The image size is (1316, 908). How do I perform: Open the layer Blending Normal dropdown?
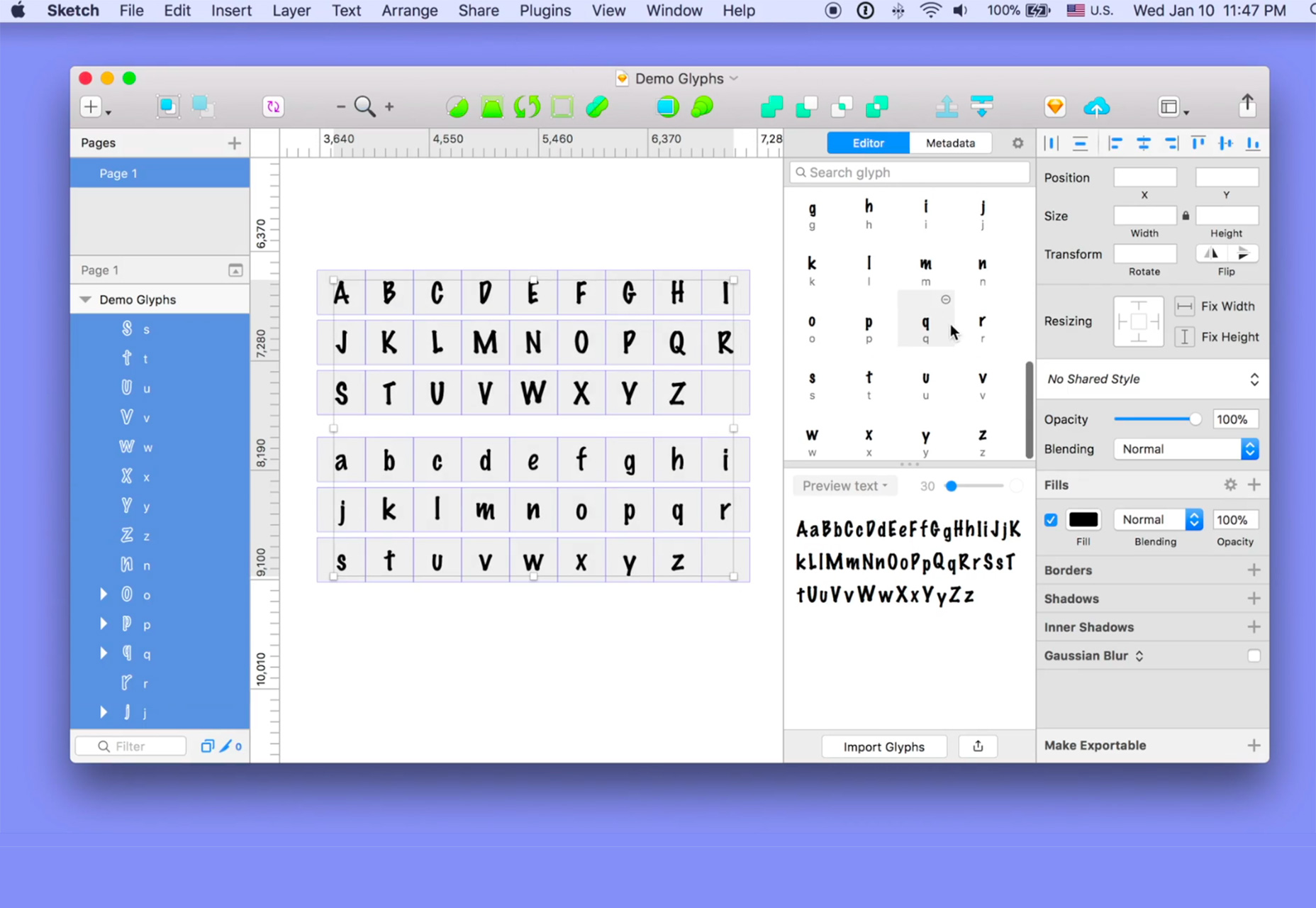[1186, 449]
